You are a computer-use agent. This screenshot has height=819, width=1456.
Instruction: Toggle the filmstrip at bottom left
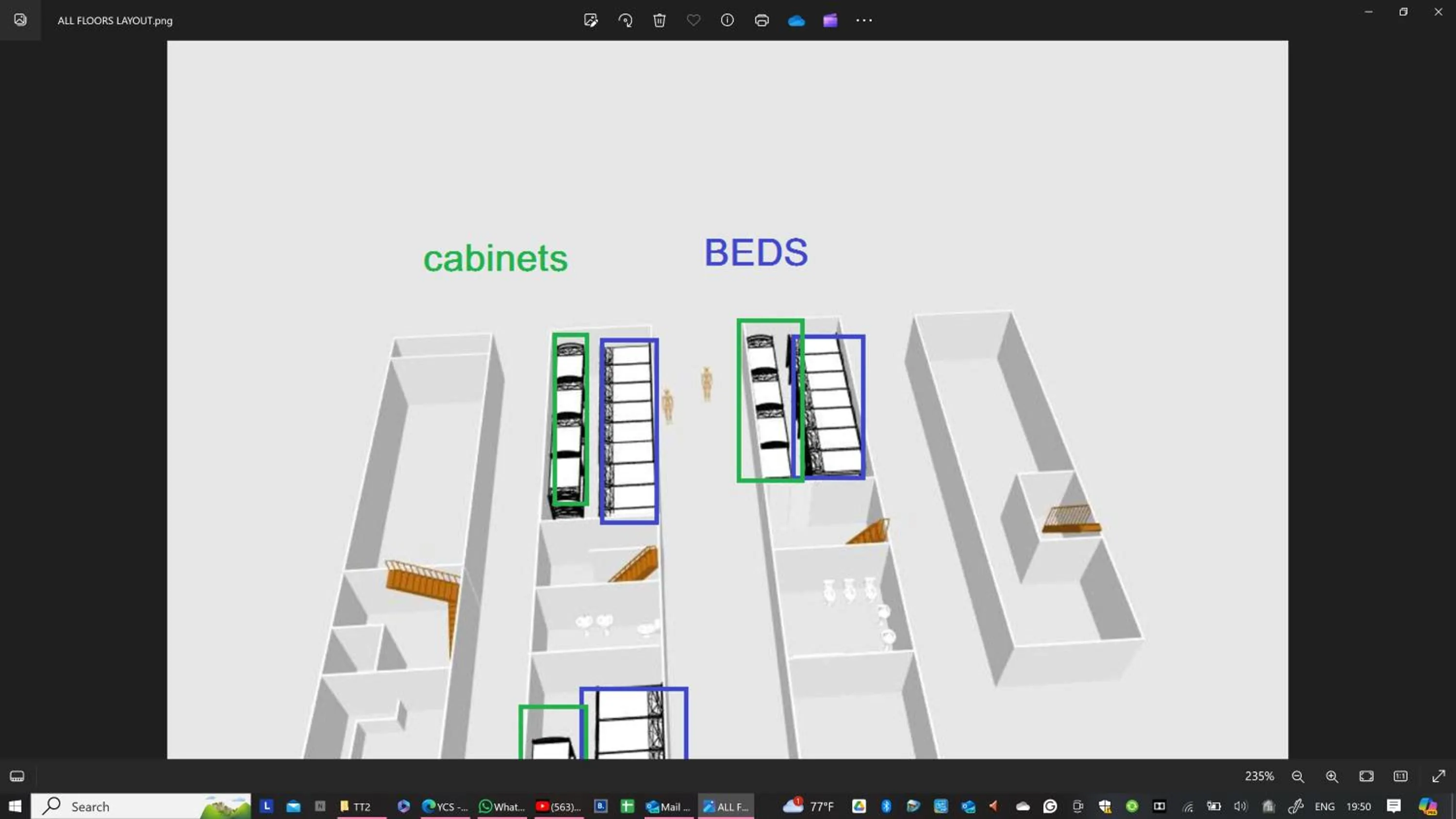coord(17,776)
